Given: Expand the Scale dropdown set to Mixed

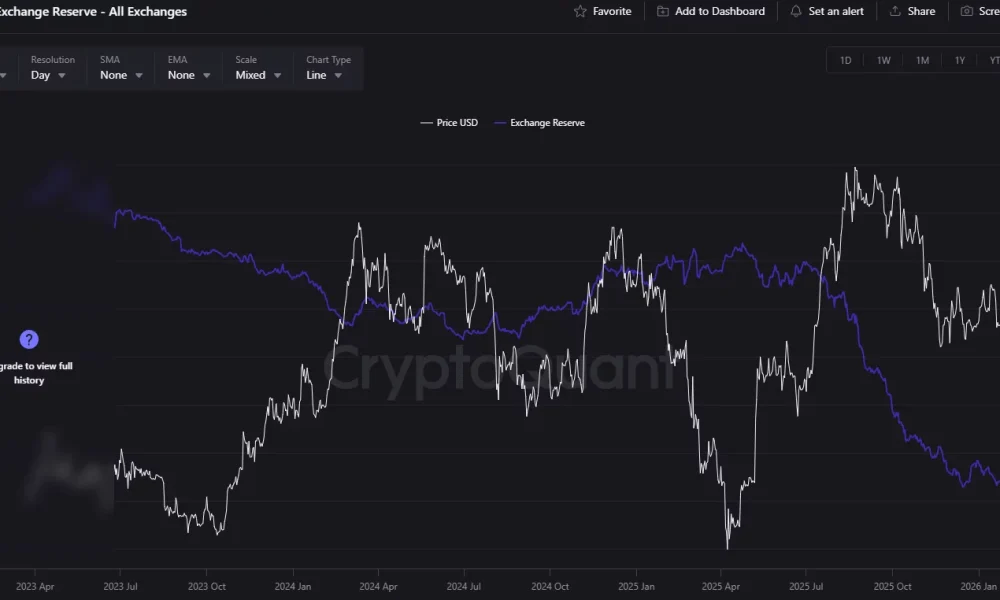Looking at the screenshot, I should [x=257, y=74].
